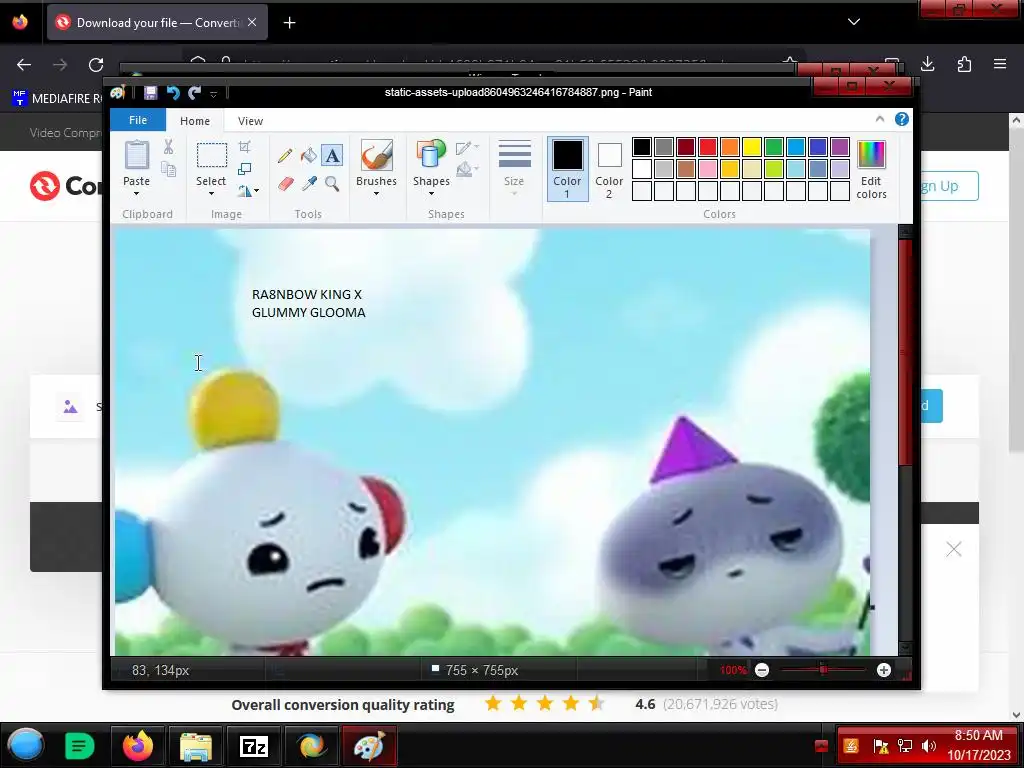Select the Download your file Firefox tab

click(157, 23)
